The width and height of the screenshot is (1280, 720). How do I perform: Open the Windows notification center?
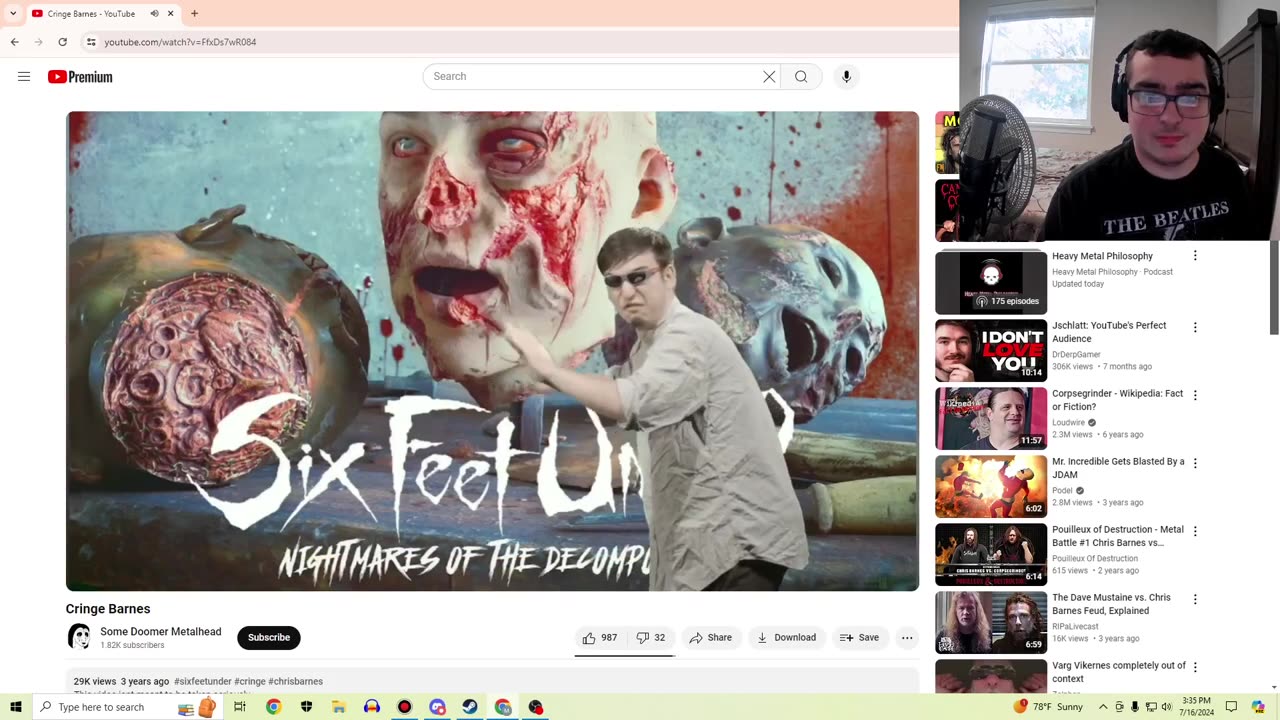point(1231,707)
